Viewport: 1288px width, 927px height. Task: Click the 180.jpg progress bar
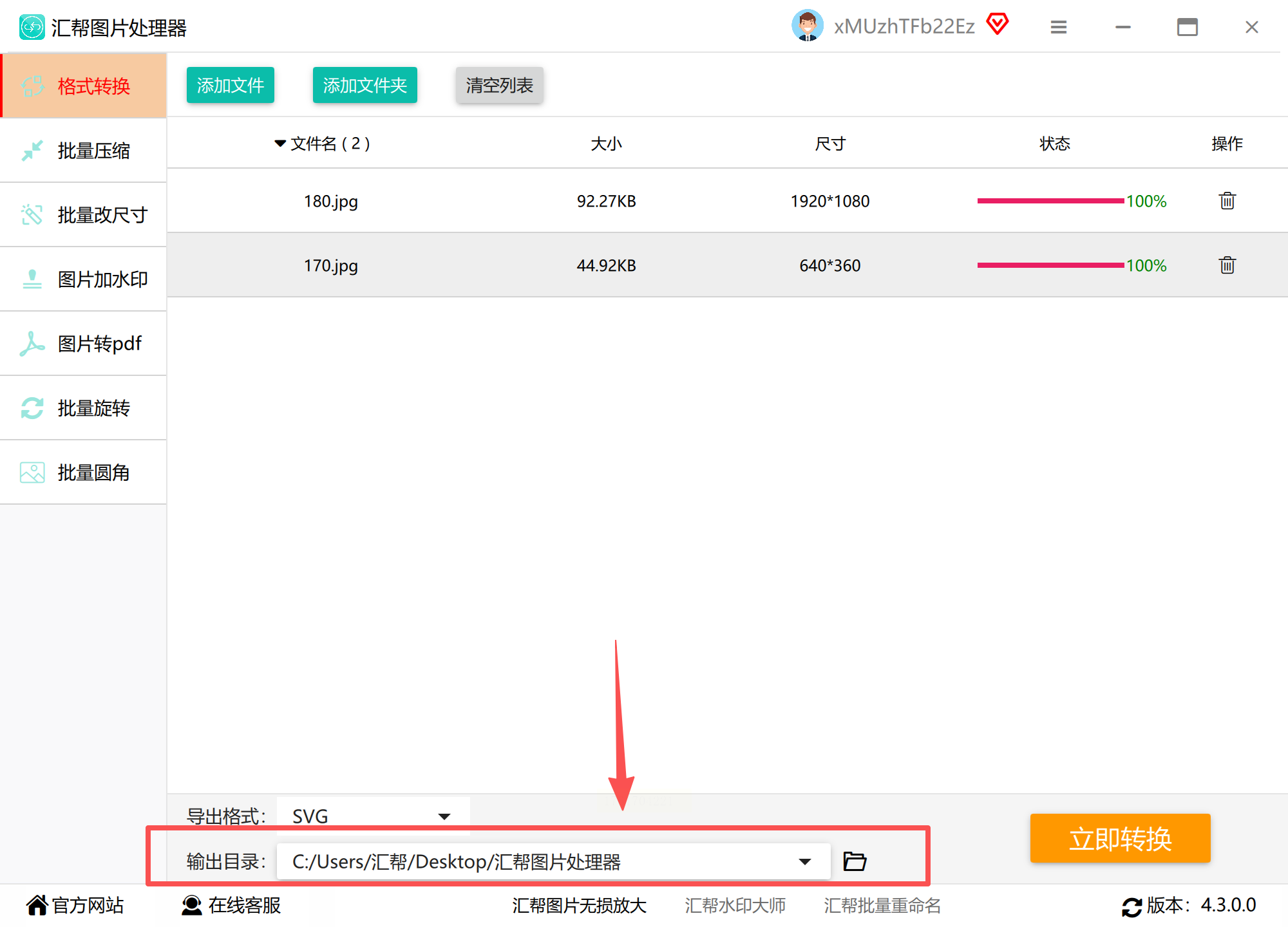point(1050,201)
